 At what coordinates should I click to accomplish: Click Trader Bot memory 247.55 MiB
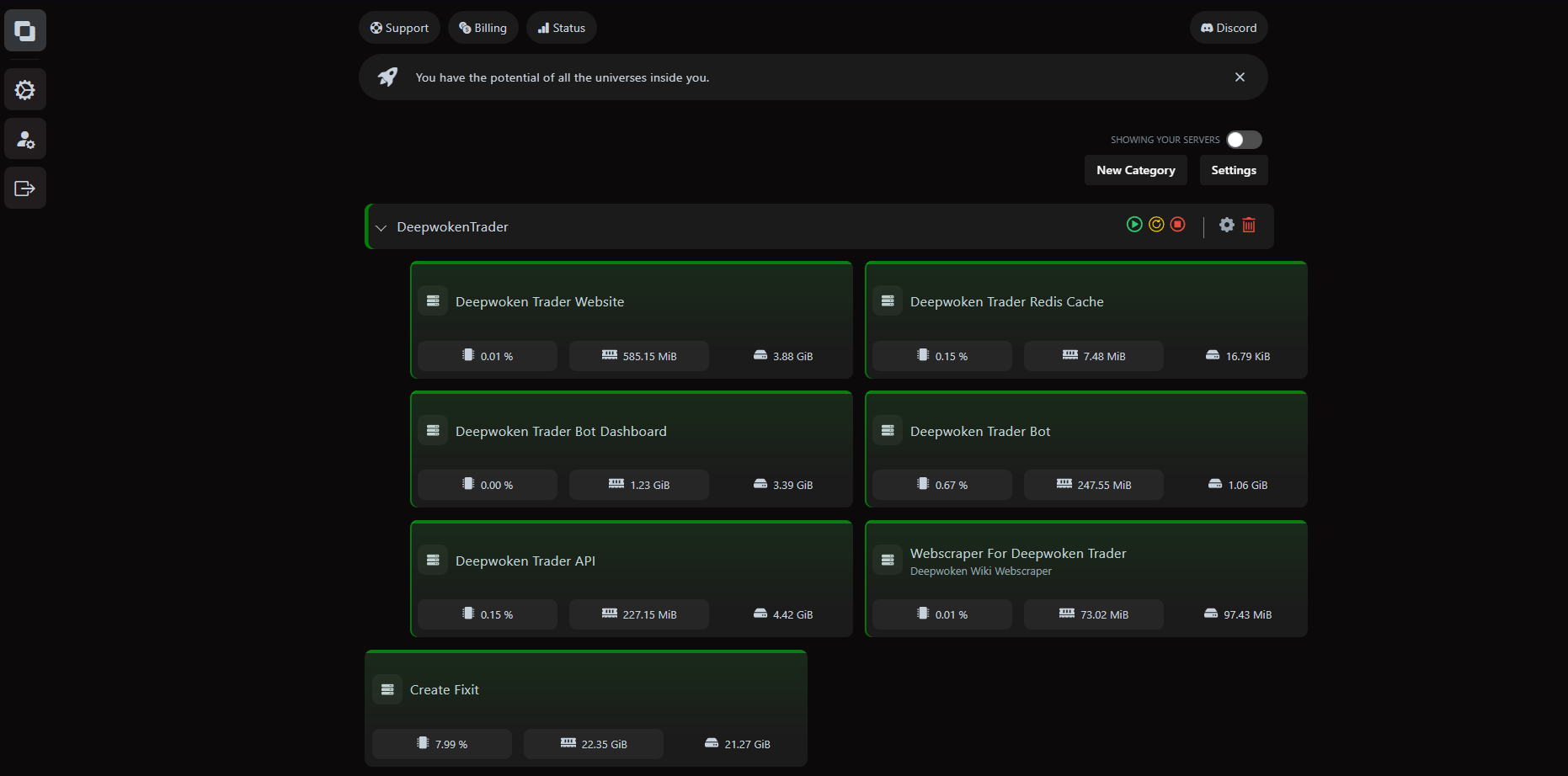coord(1094,485)
